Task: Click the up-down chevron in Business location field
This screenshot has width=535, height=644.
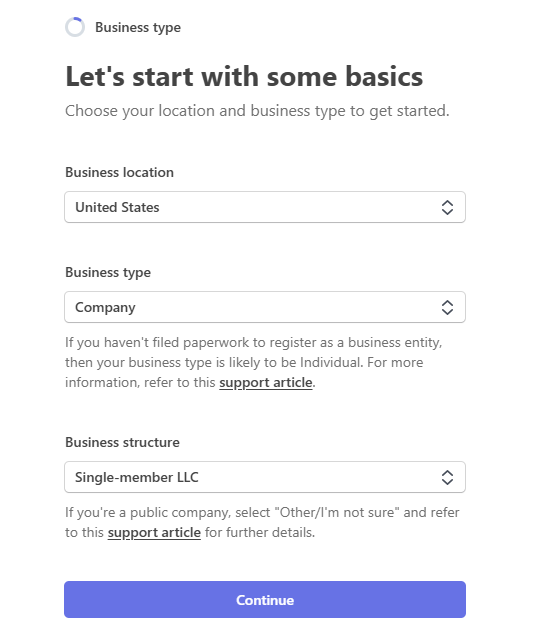Action: tap(447, 207)
